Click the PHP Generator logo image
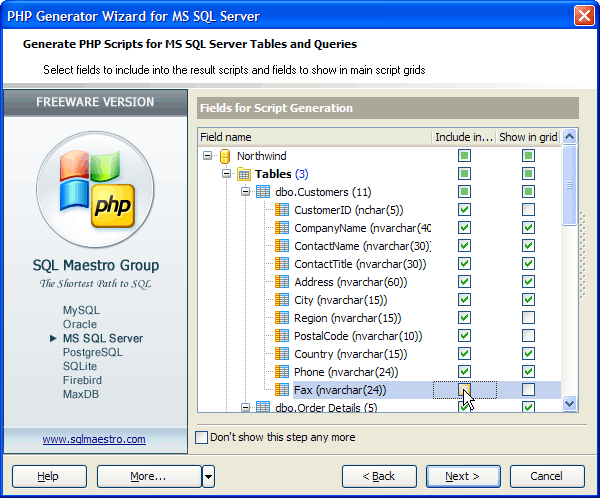600x498 pixels. 95,189
